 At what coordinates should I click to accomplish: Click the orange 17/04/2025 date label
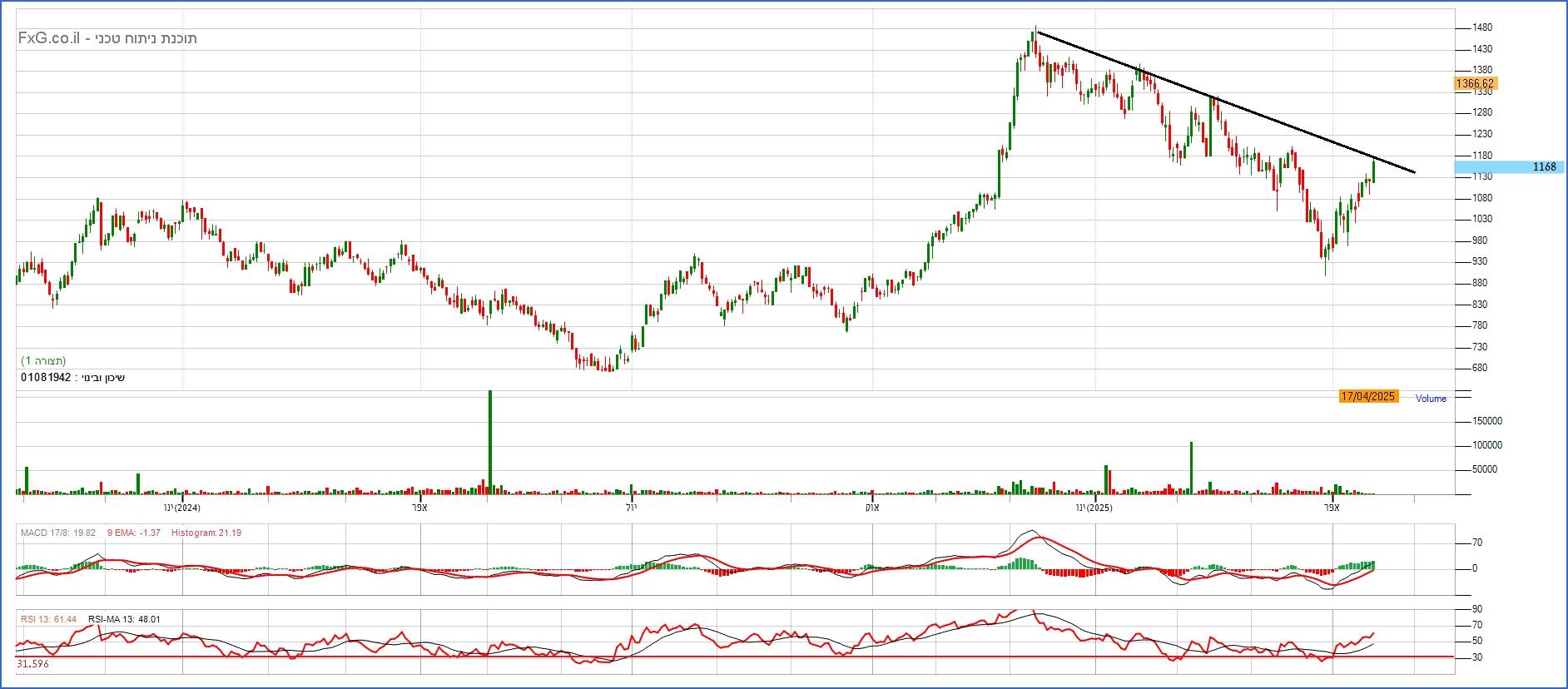1367,397
